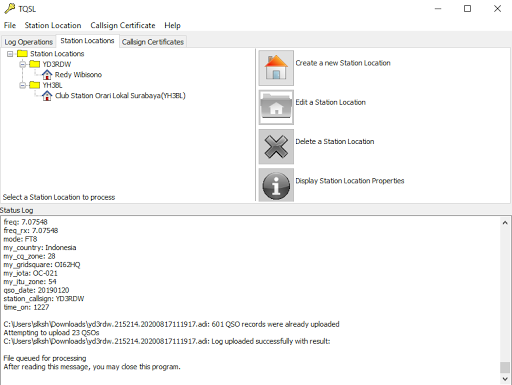
Task: Click the Edit a Station Location folder icon
Action: tap(276, 107)
